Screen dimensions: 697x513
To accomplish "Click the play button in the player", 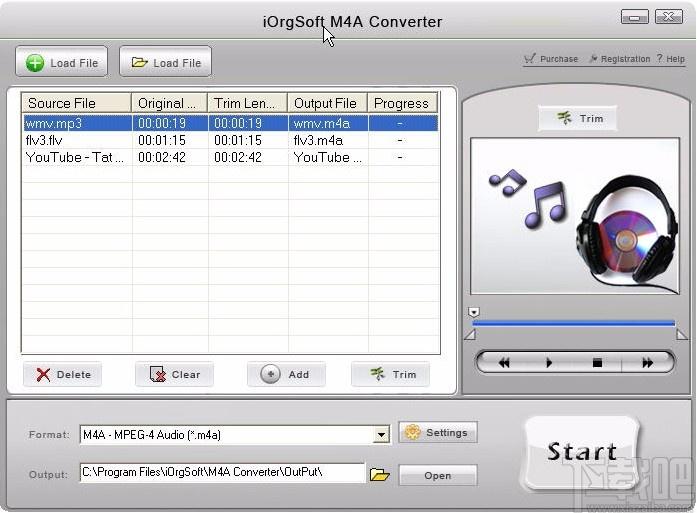I will click(549, 363).
